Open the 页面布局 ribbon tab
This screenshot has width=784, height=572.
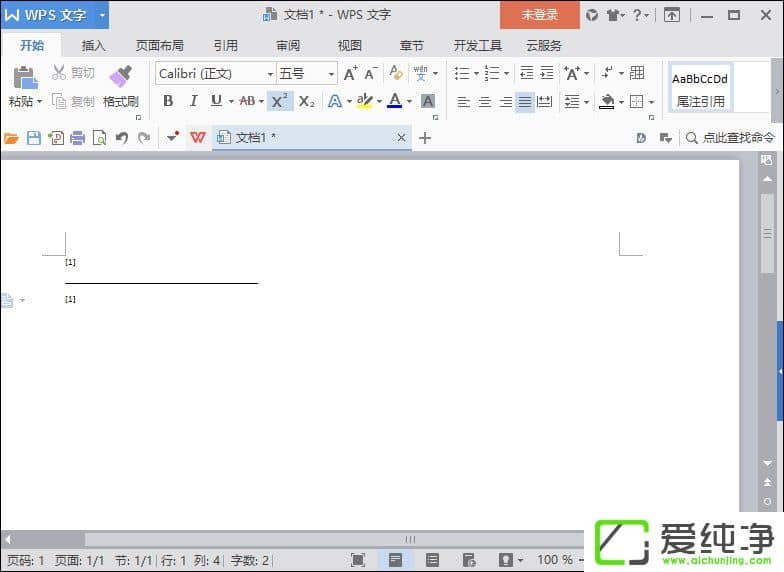point(160,45)
